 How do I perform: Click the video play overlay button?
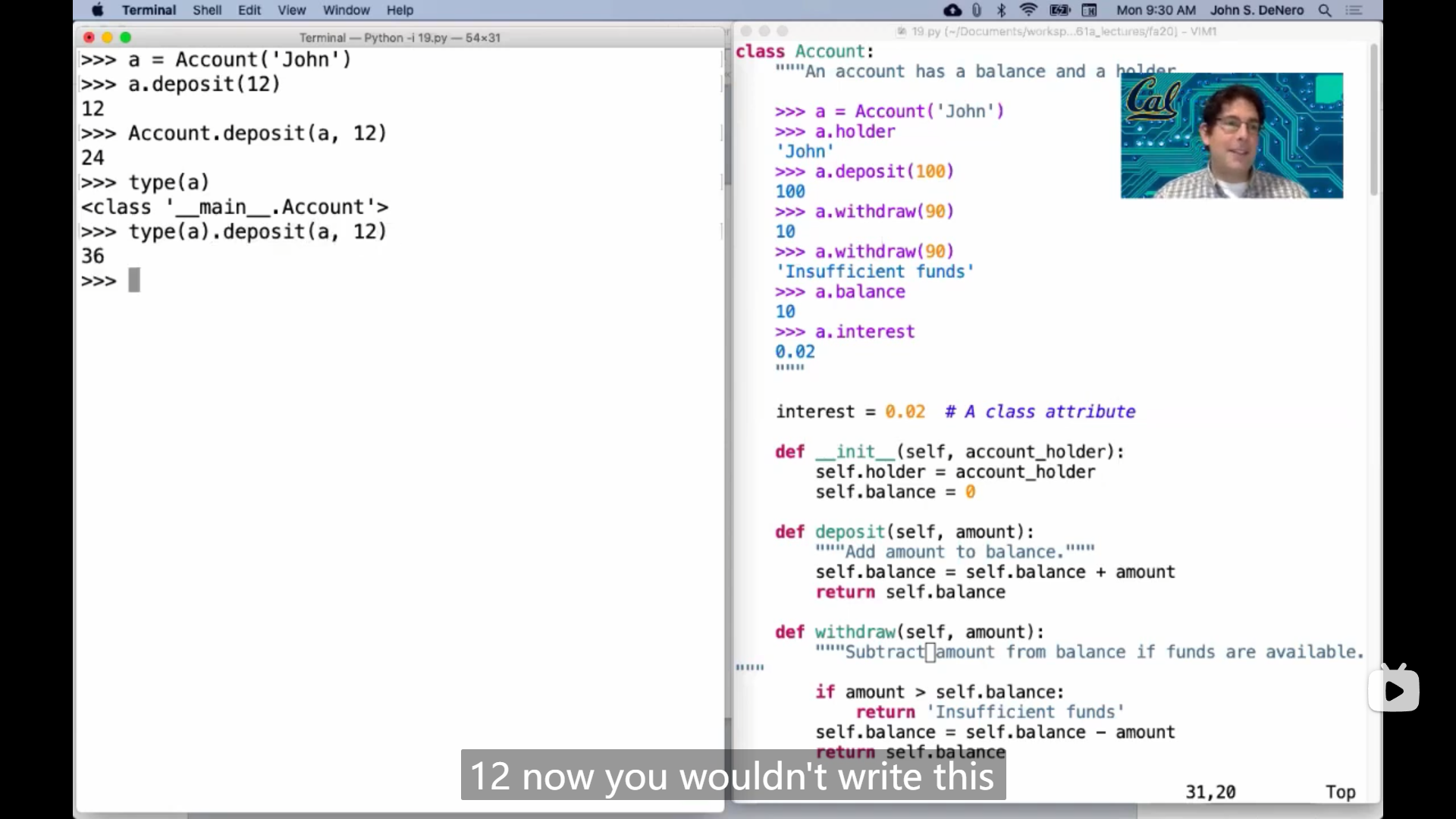pos(1394,690)
